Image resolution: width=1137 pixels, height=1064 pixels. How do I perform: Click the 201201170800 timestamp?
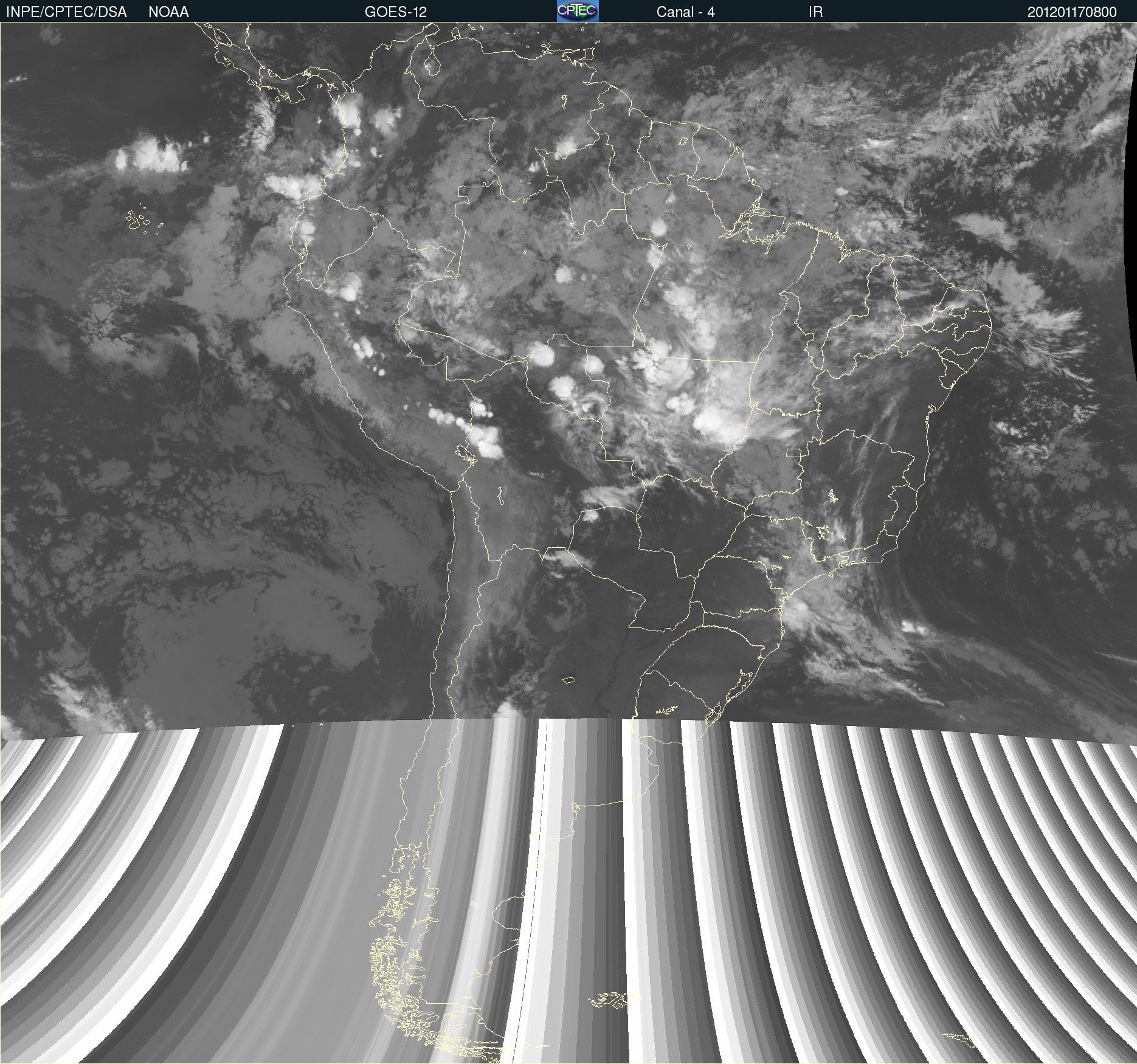1071,12
